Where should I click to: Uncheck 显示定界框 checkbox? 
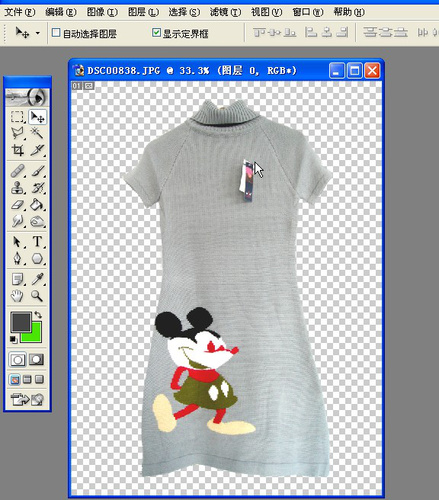click(156, 33)
